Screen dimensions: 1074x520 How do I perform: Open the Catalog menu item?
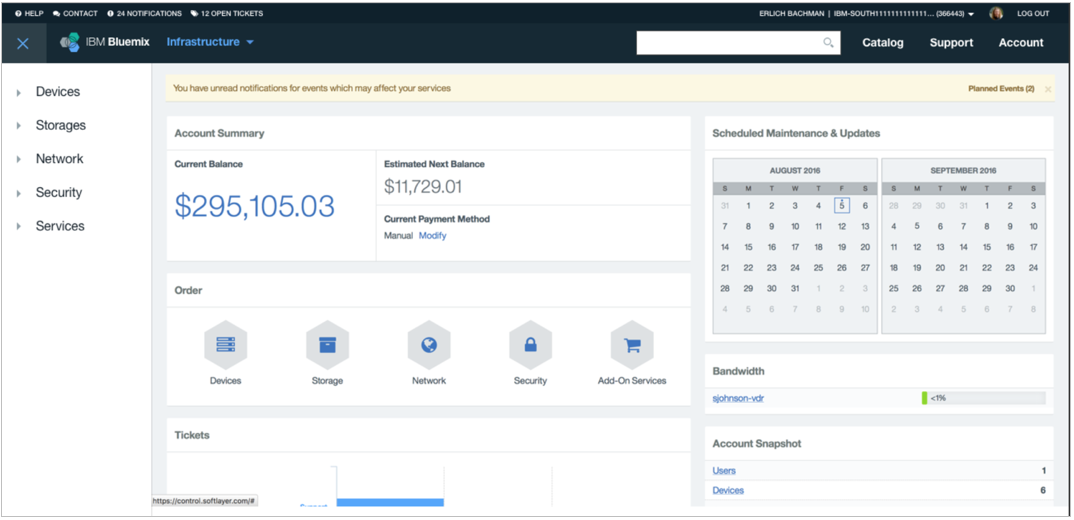(883, 43)
